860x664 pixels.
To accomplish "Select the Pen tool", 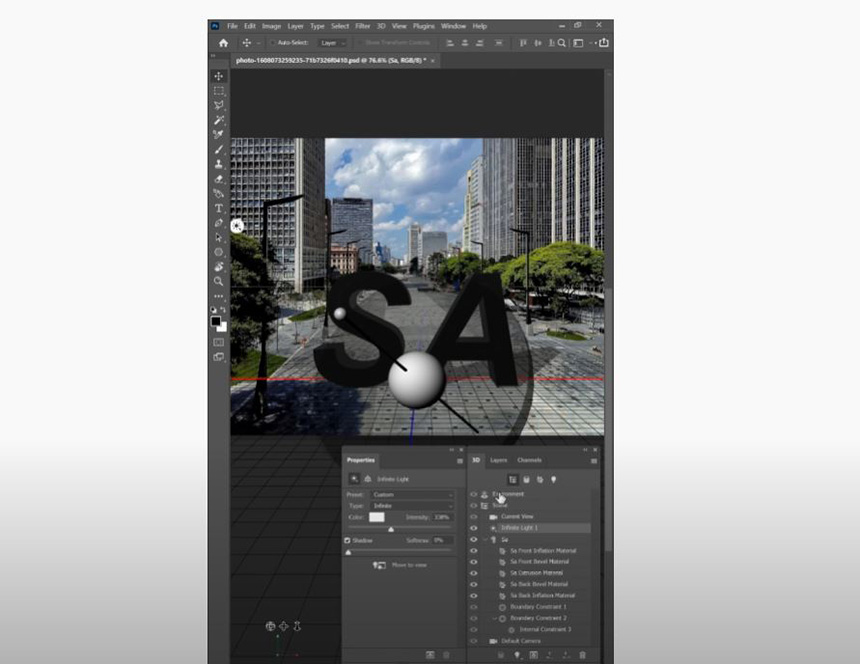I will 219,223.
